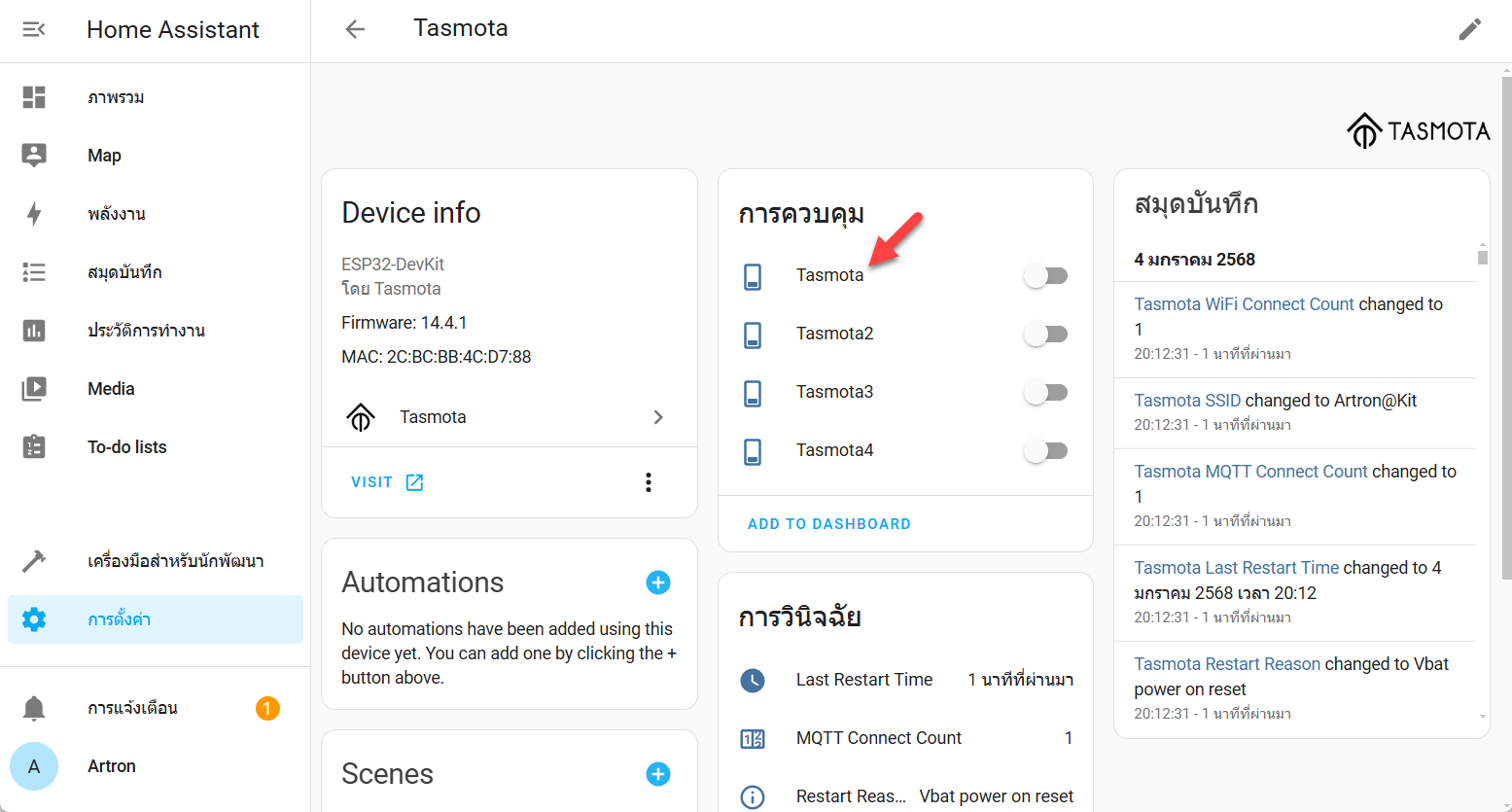Image resolution: width=1512 pixels, height=812 pixels.
Task: Expand the Tasmota integration chevron
Action: point(658,417)
